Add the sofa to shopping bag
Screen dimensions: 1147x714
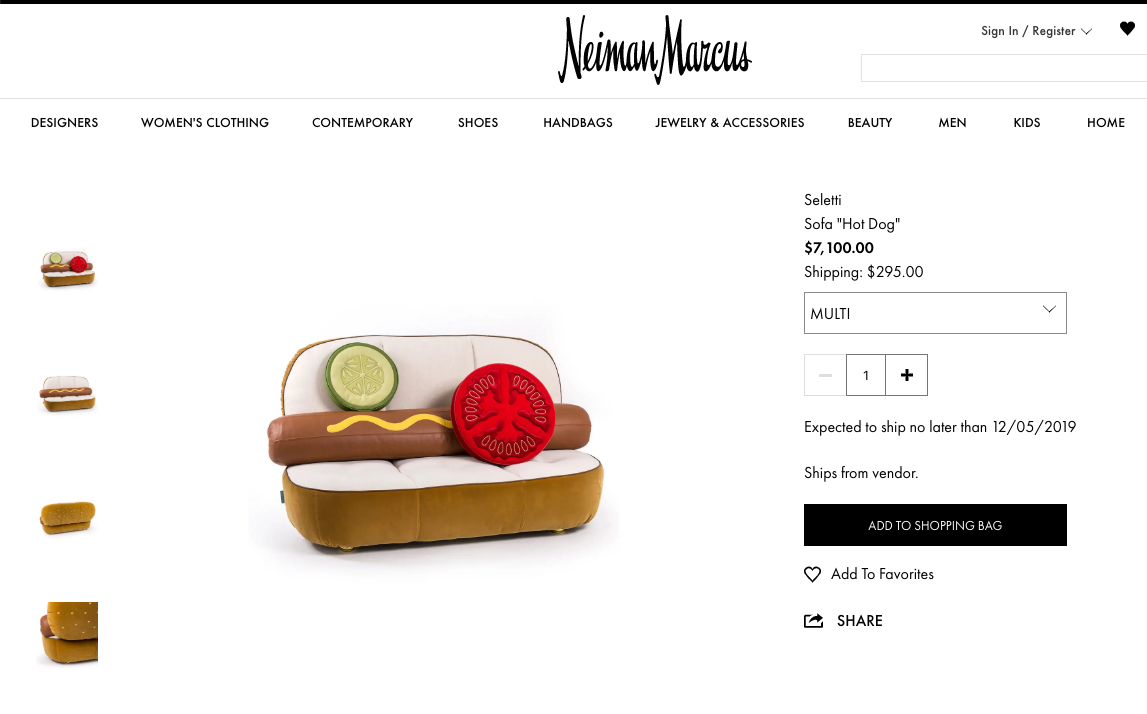[x=935, y=525]
